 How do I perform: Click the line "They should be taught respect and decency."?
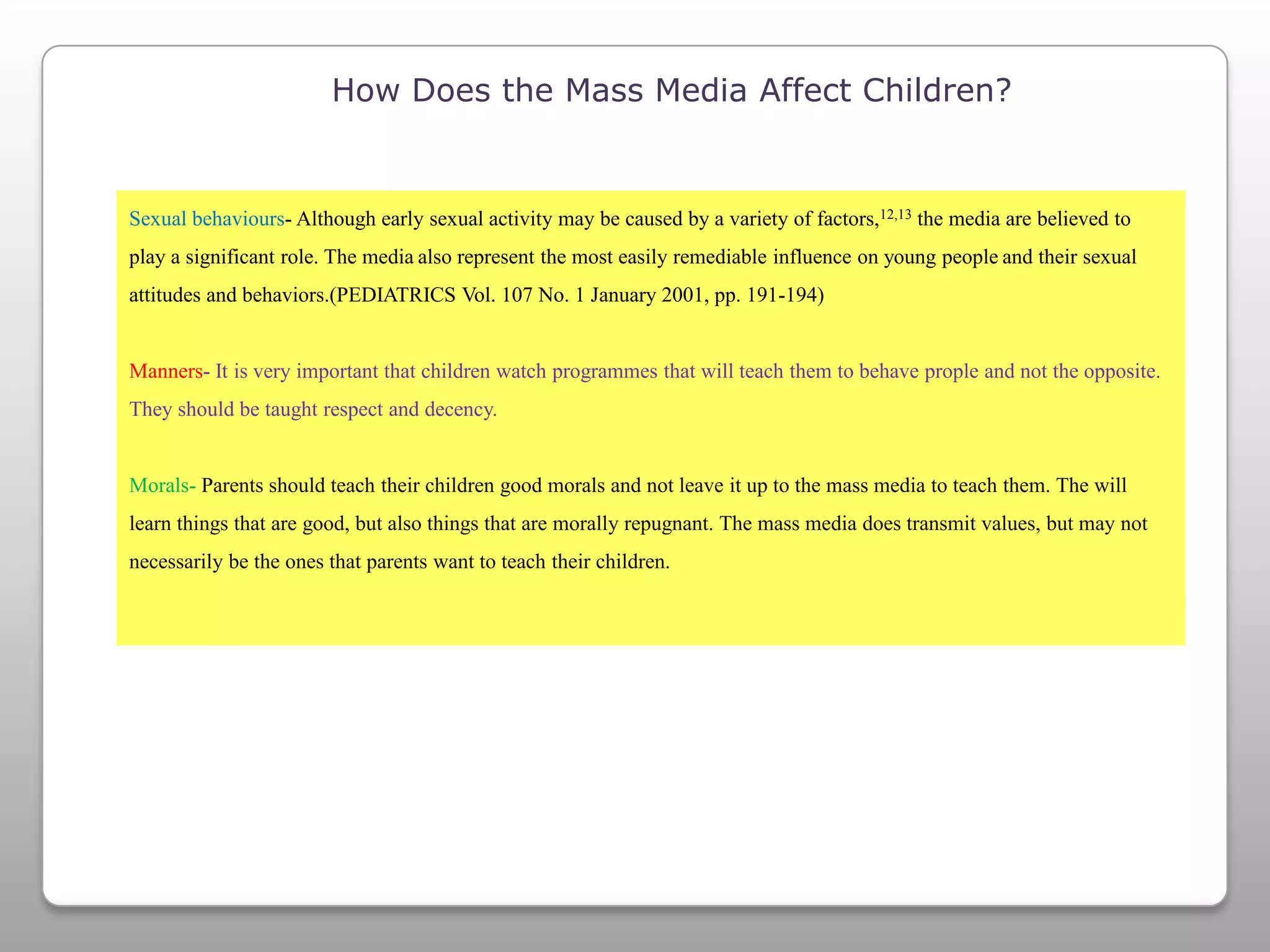313,410
